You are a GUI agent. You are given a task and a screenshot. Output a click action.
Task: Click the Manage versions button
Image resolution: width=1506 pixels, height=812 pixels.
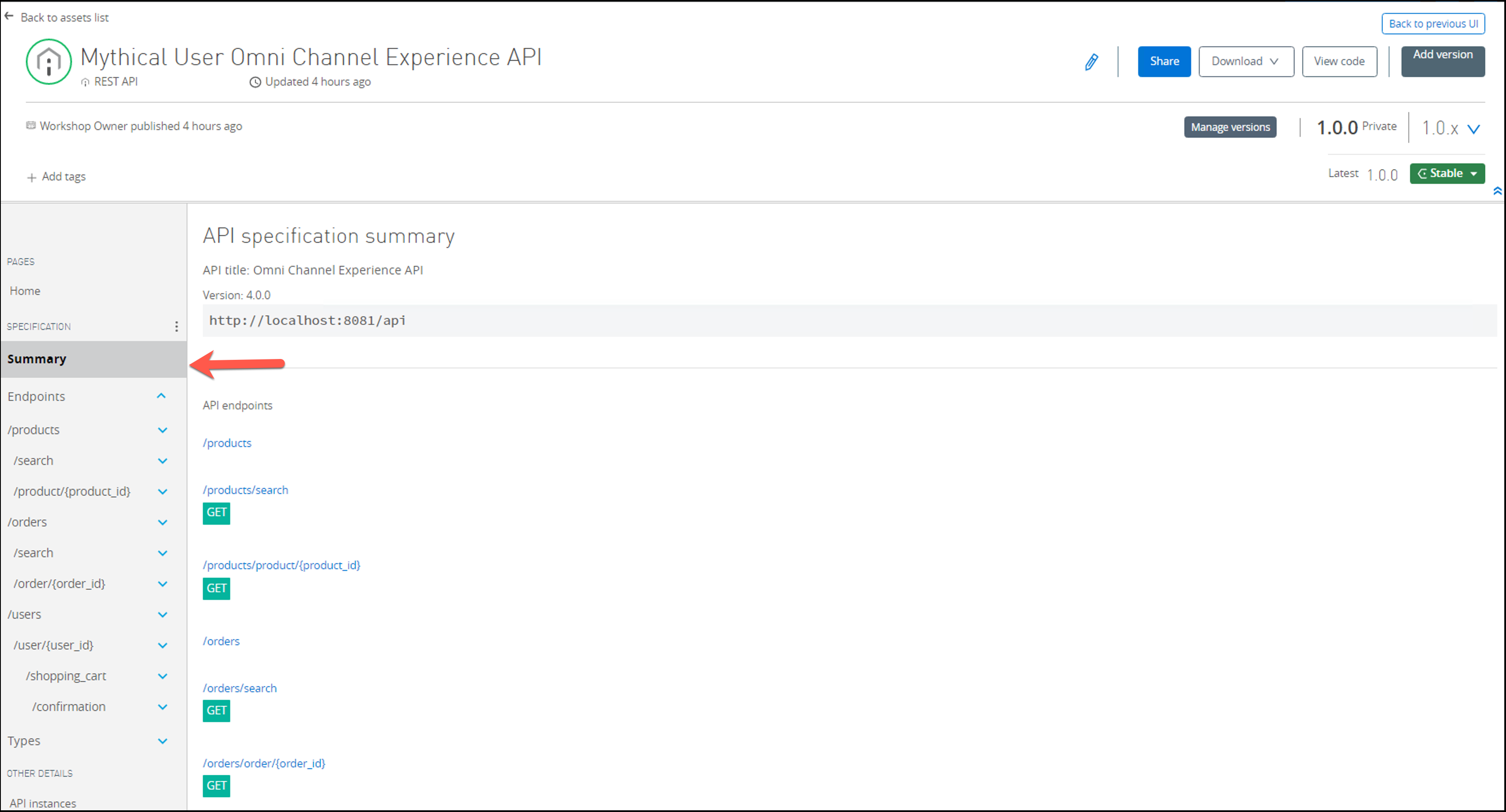click(1230, 127)
